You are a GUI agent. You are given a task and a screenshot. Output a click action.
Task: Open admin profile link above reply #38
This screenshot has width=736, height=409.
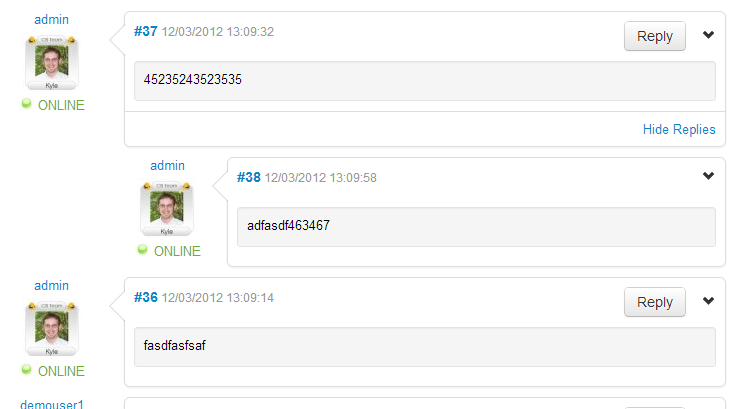click(x=168, y=166)
